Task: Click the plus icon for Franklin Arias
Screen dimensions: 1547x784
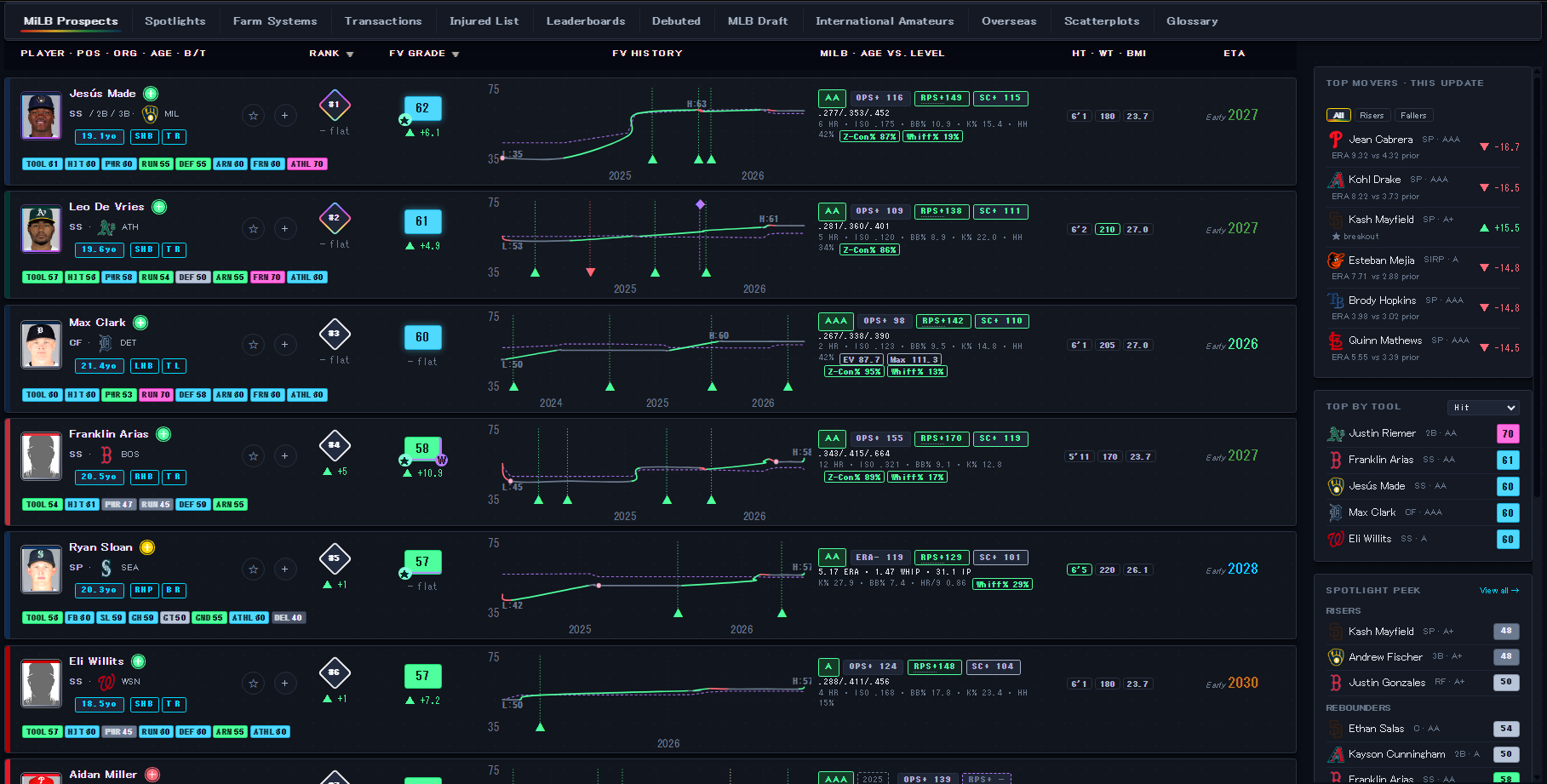Action: pos(284,455)
